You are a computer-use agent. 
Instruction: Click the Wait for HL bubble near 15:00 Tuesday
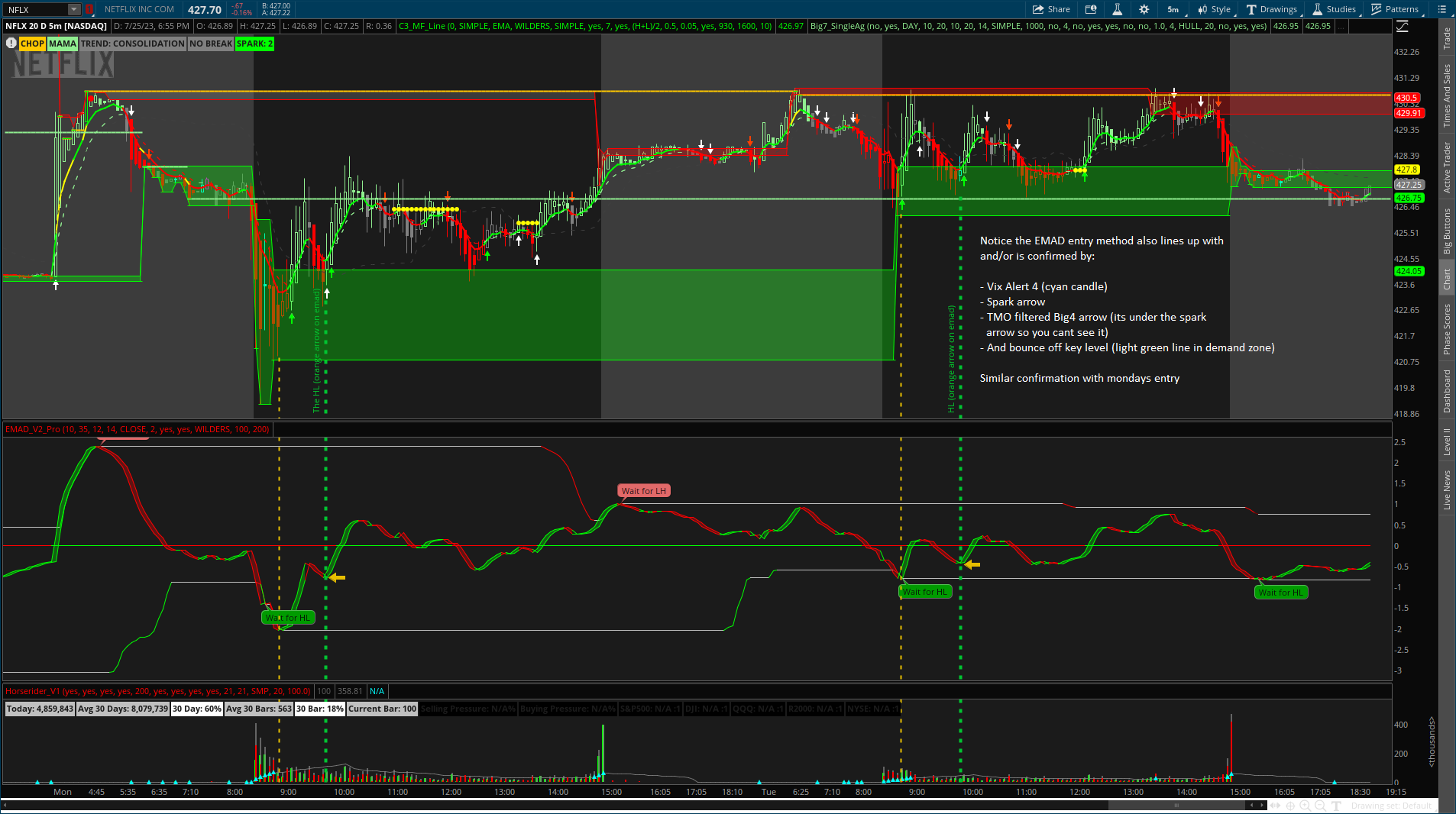point(1281,593)
